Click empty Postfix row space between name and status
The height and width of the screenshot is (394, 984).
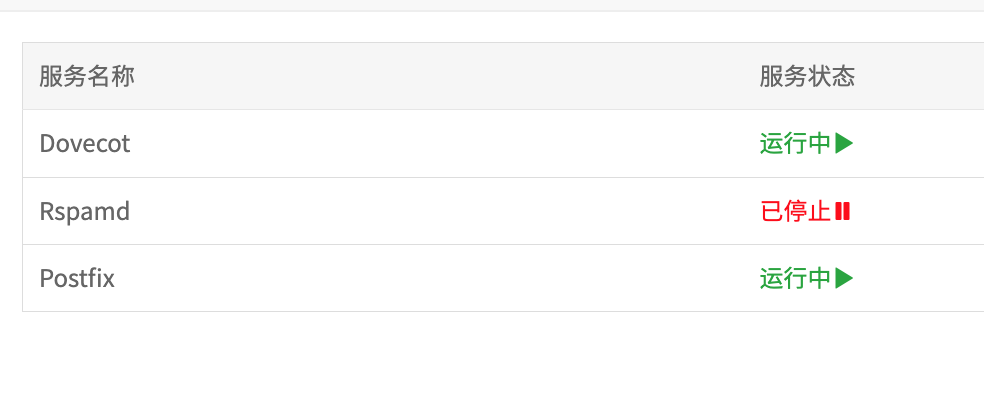pyautogui.click(x=439, y=278)
